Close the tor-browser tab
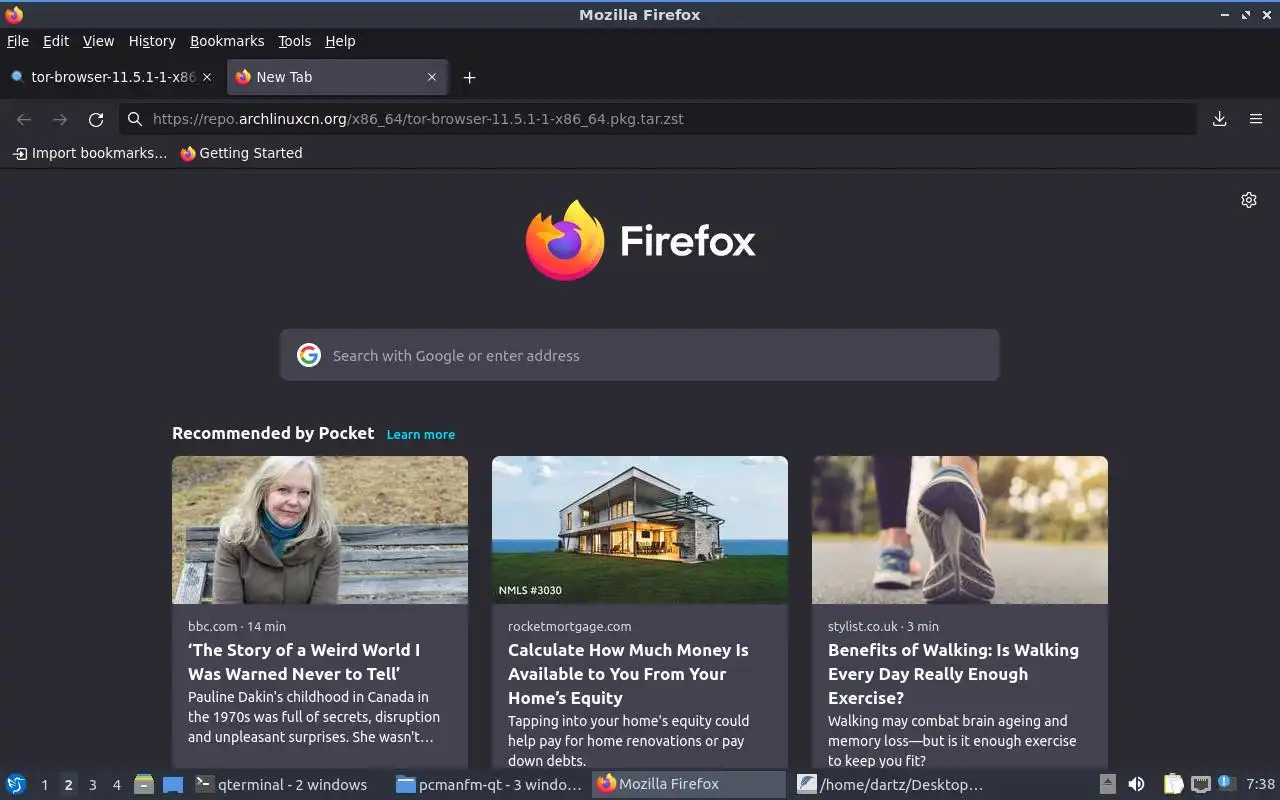Image resolution: width=1280 pixels, height=800 pixels. (207, 77)
